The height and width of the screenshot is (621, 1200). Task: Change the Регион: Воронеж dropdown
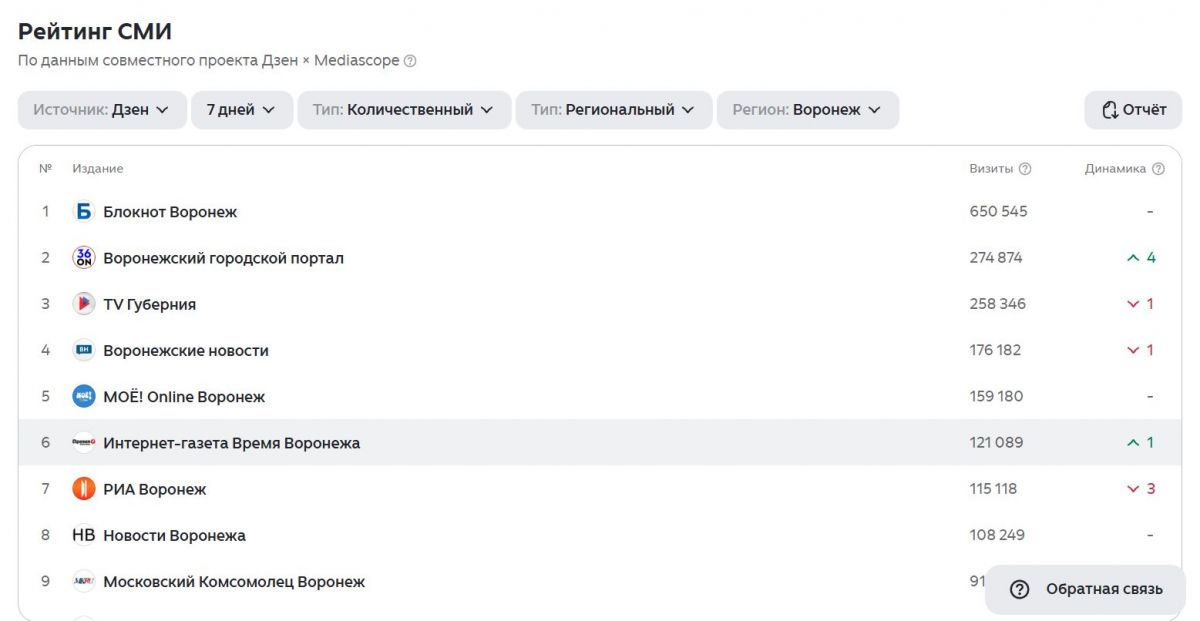coord(807,110)
